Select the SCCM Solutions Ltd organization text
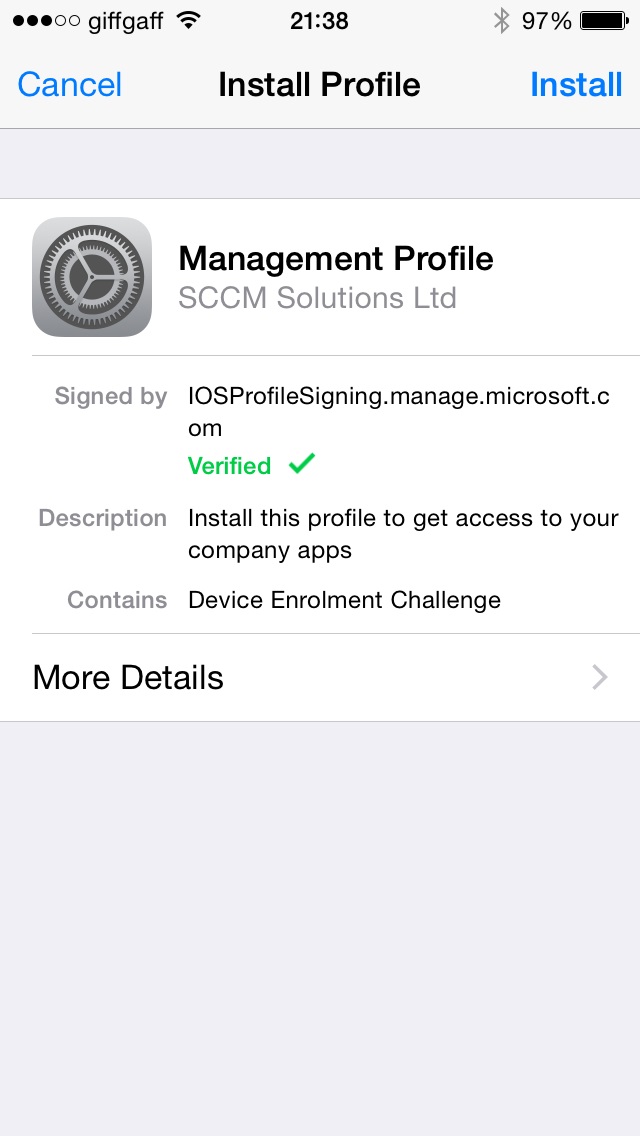Viewport: 640px width, 1136px height. (x=317, y=298)
